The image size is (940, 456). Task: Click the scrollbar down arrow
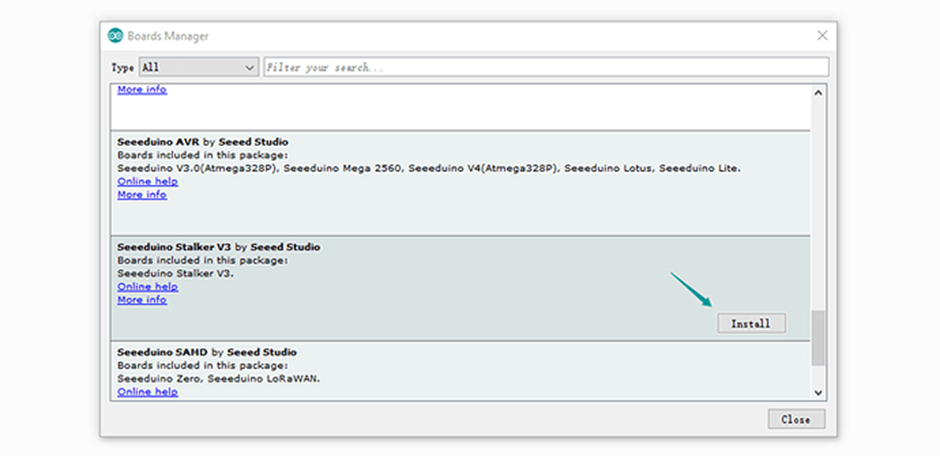pyautogui.click(x=818, y=392)
